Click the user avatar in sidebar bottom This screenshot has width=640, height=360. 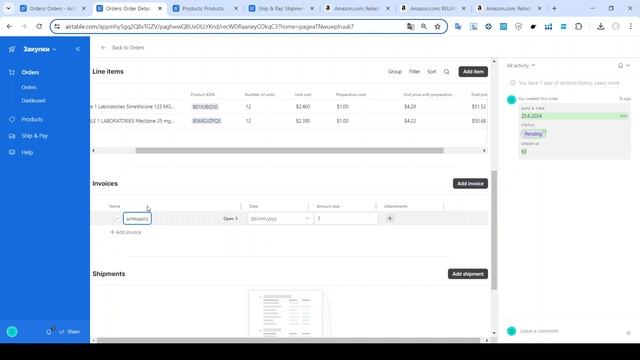point(12,331)
